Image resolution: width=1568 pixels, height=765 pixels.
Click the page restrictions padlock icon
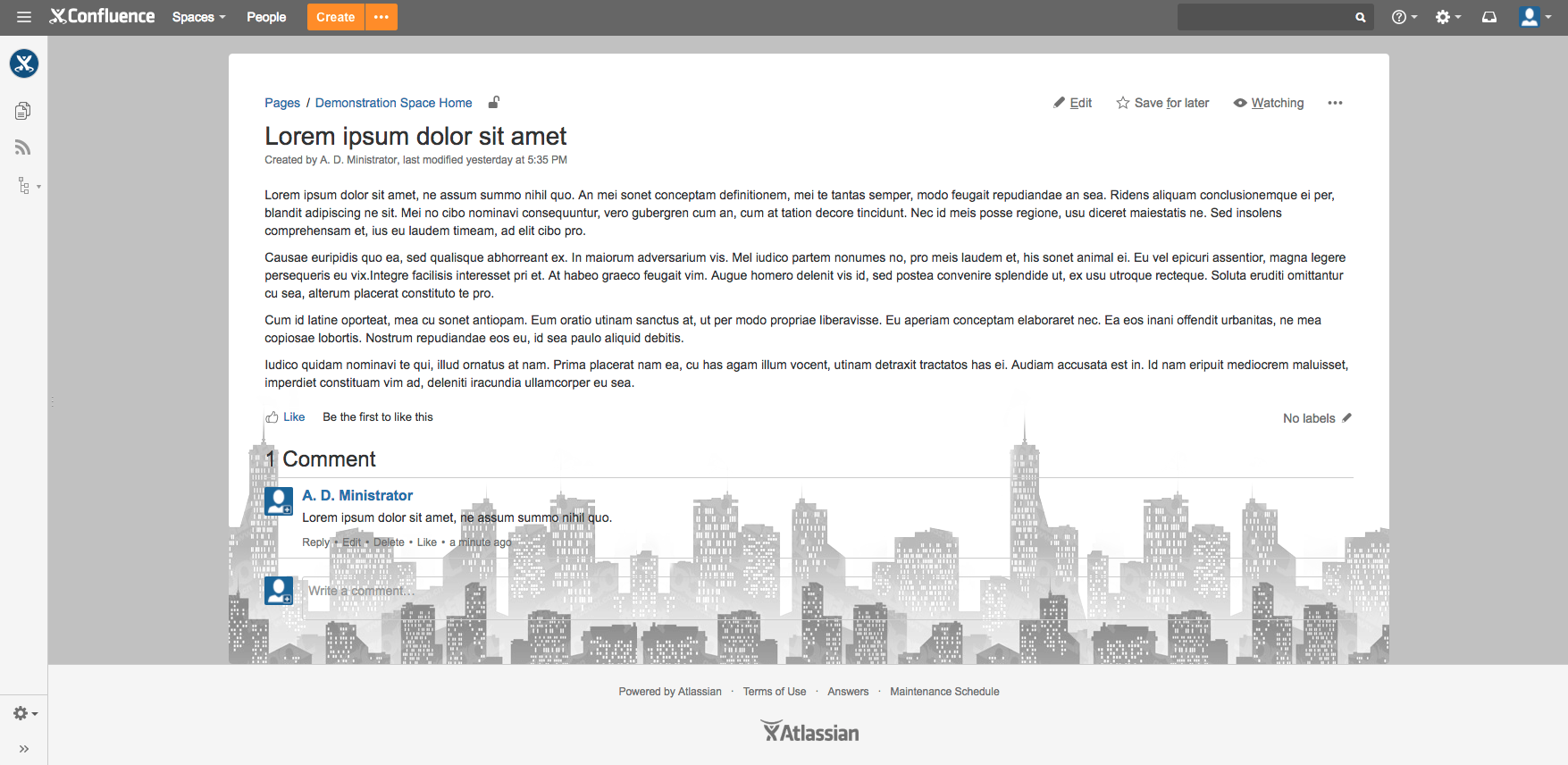click(493, 103)
